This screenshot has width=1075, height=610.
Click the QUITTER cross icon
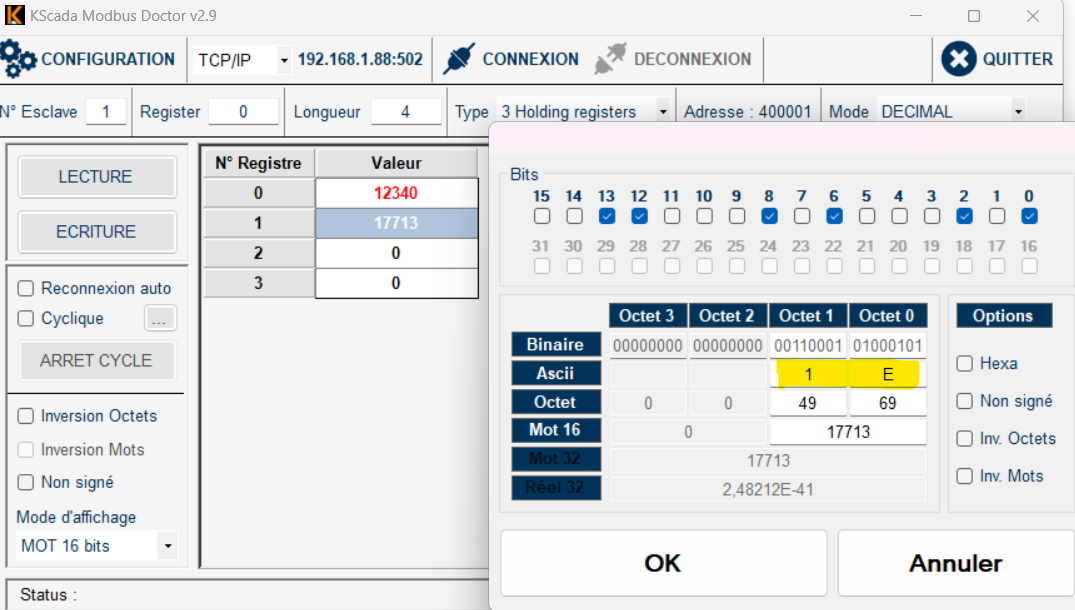click(x=958, y=59)
